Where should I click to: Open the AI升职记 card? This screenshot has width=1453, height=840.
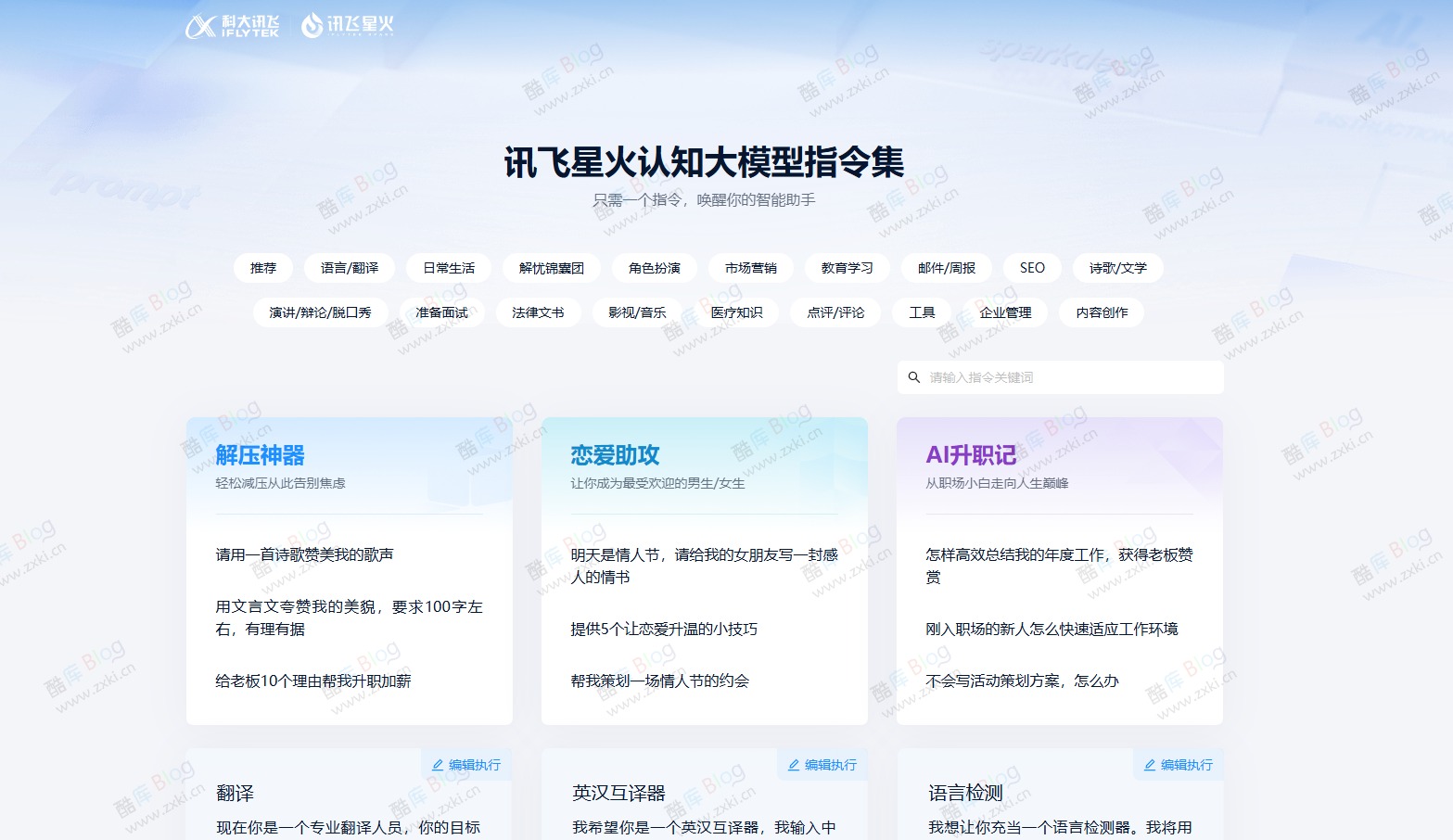tap(970, 452)
